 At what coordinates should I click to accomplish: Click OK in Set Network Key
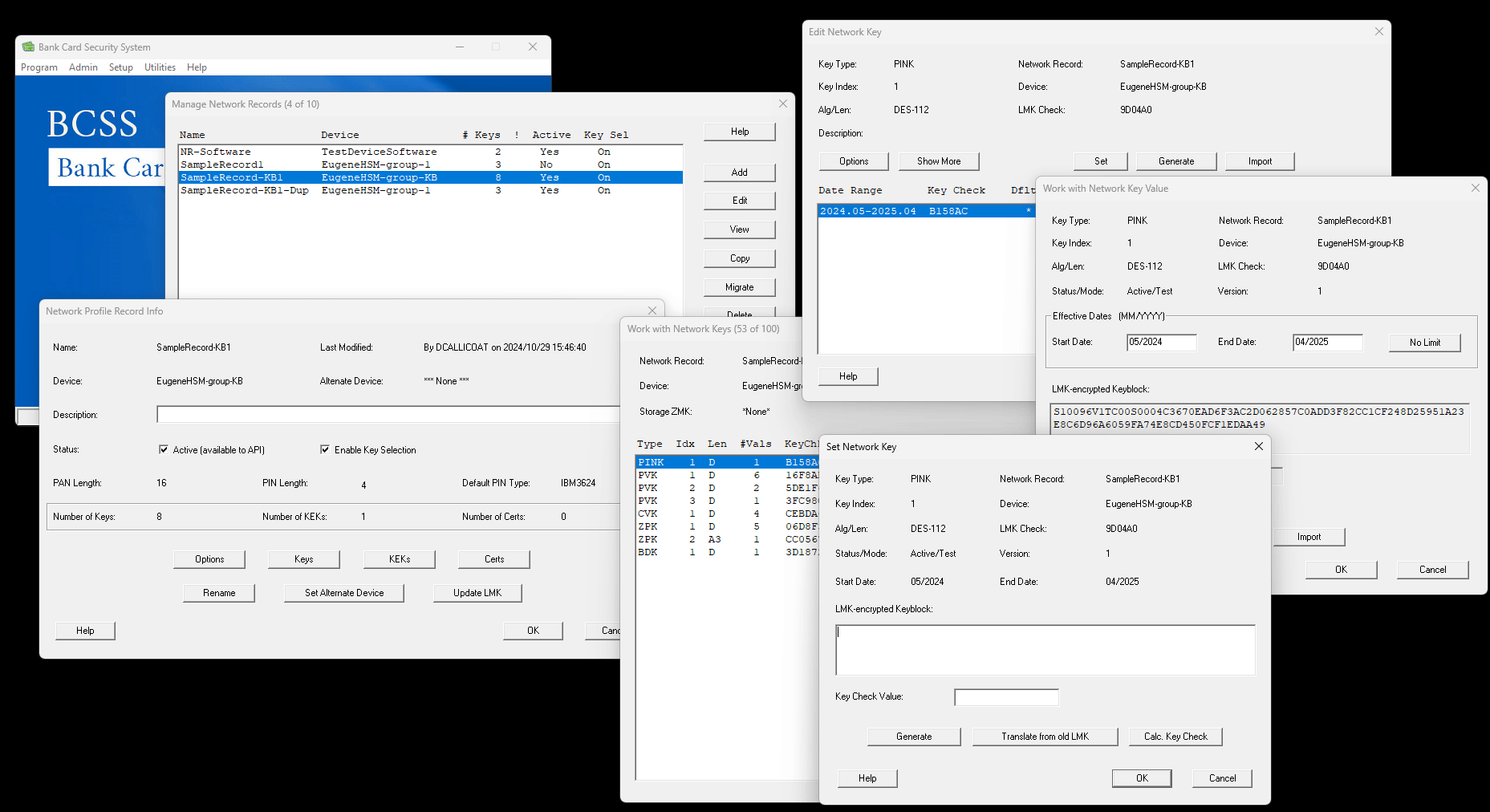click(1142, 778)
